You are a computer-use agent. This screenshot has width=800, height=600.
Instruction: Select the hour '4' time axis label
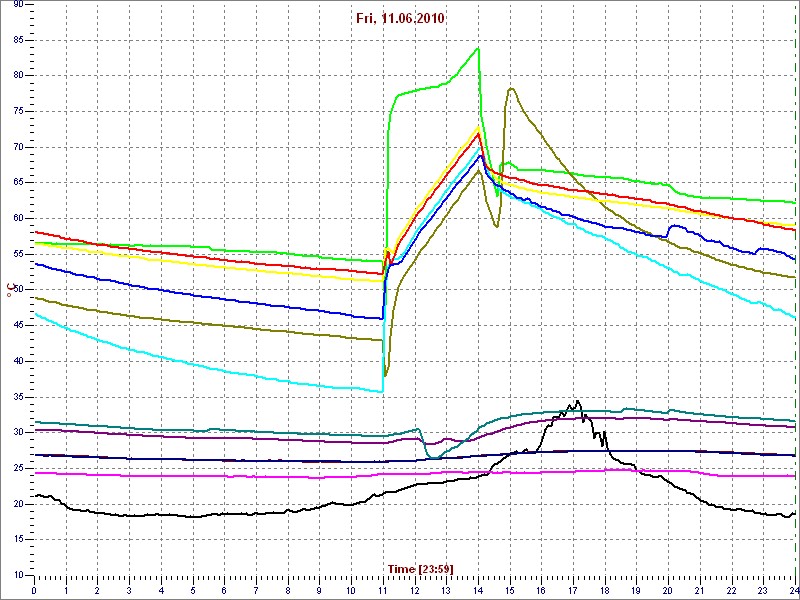point(161,591)
